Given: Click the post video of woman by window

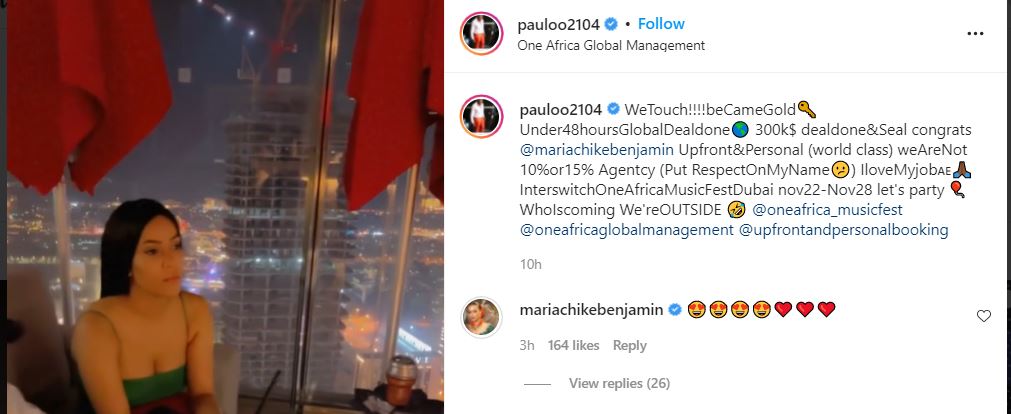Looking at the screenshot, I should click(x=225, y=207).
